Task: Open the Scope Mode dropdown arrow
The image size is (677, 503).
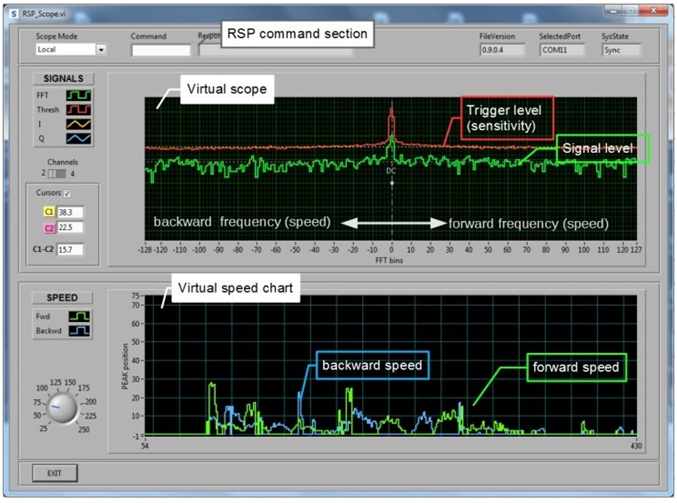Action: tap(101, 50)
